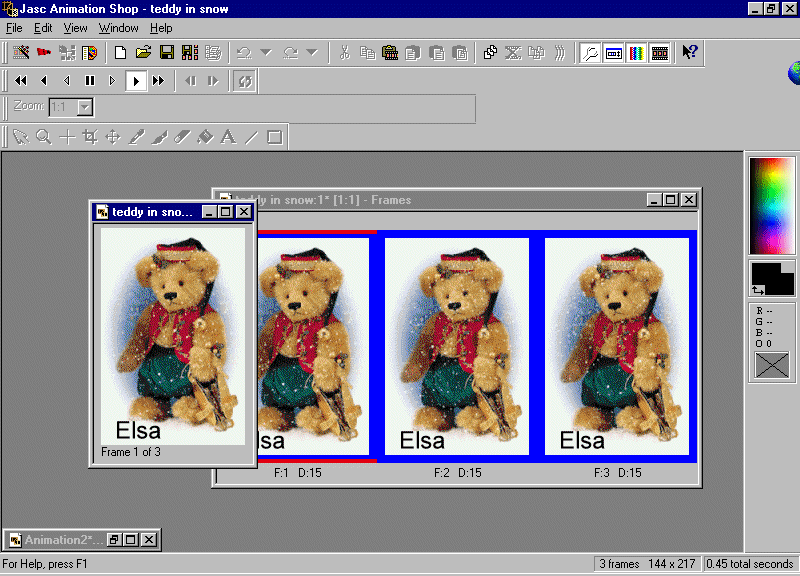The image size is (800, 576).
Task: Pause the animation playback
Action: [90, 80]
